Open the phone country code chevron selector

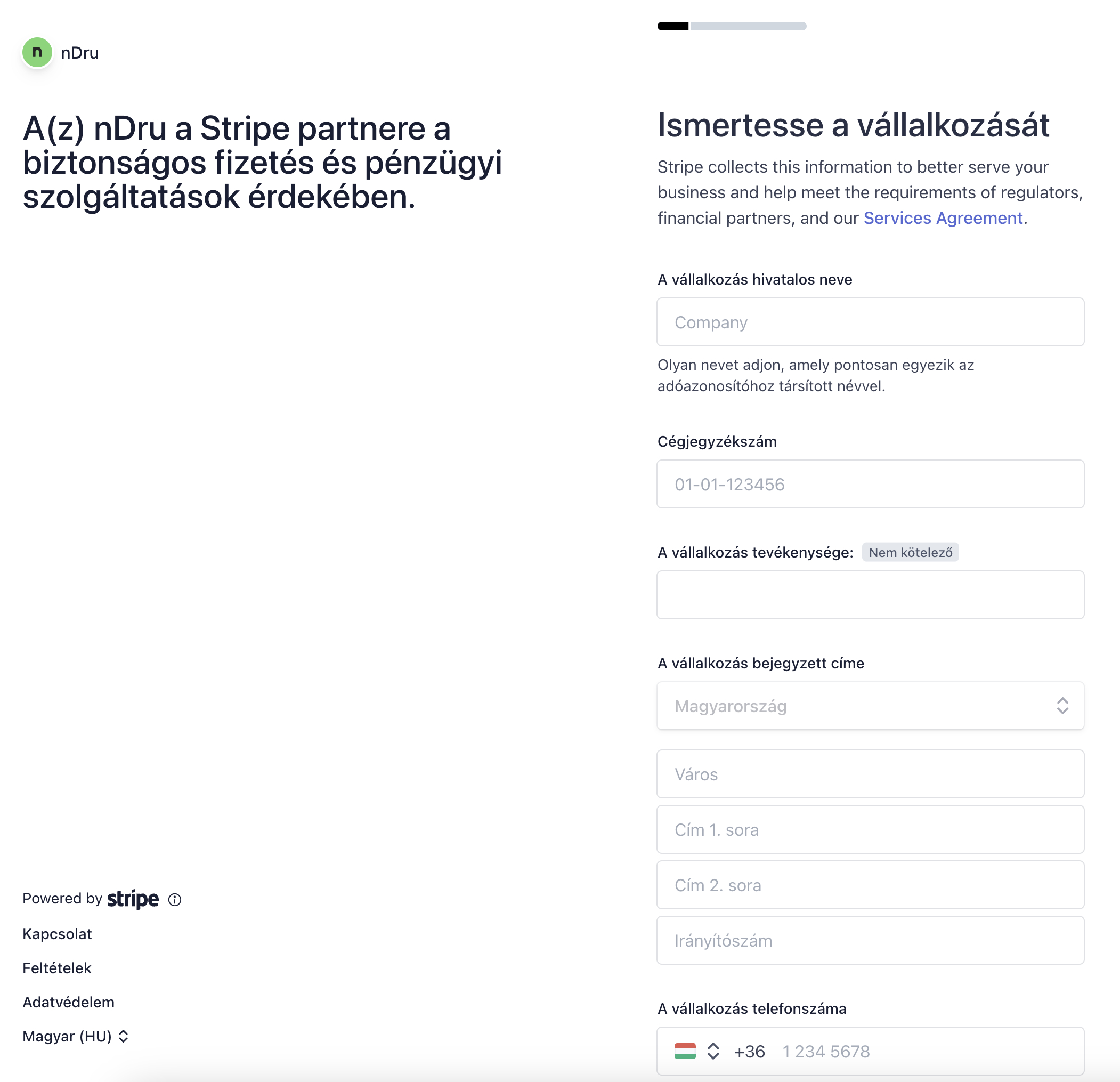[x=713, y=1051]
